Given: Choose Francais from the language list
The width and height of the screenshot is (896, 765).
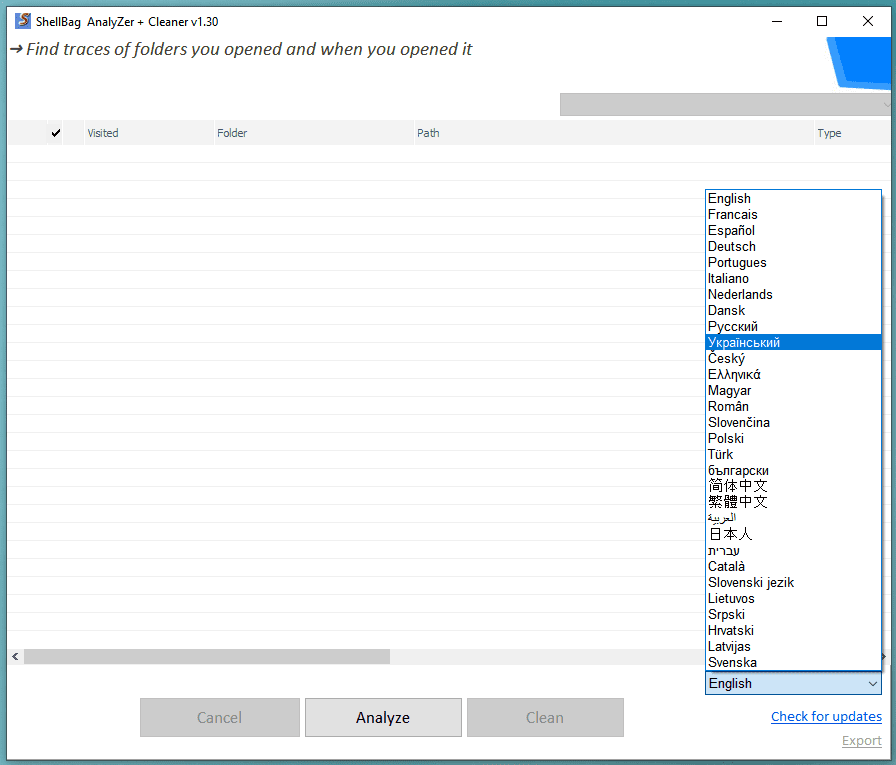Looking at the screenshot, I should (793, 214).
